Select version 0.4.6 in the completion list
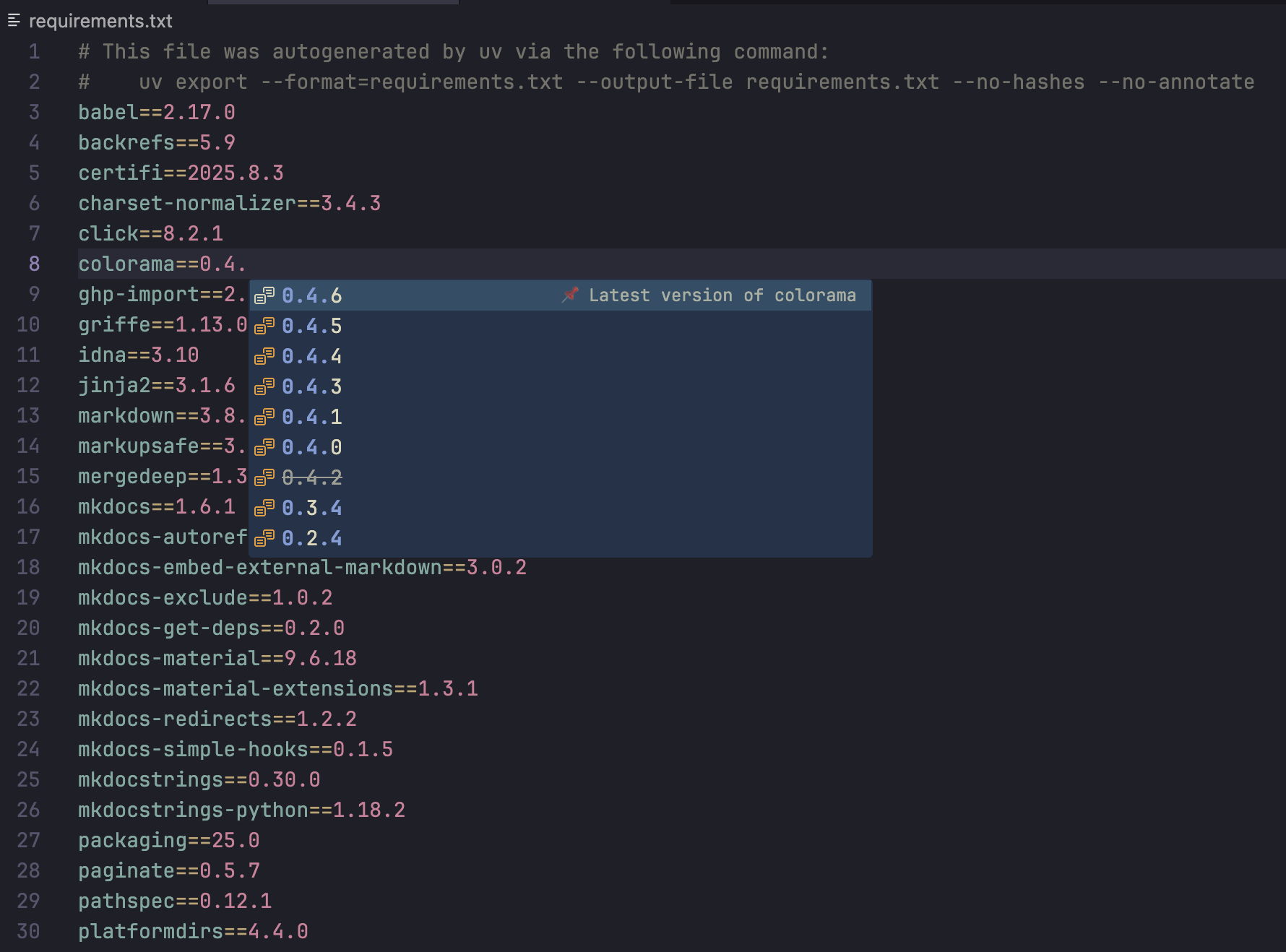 tap(561, 295)
